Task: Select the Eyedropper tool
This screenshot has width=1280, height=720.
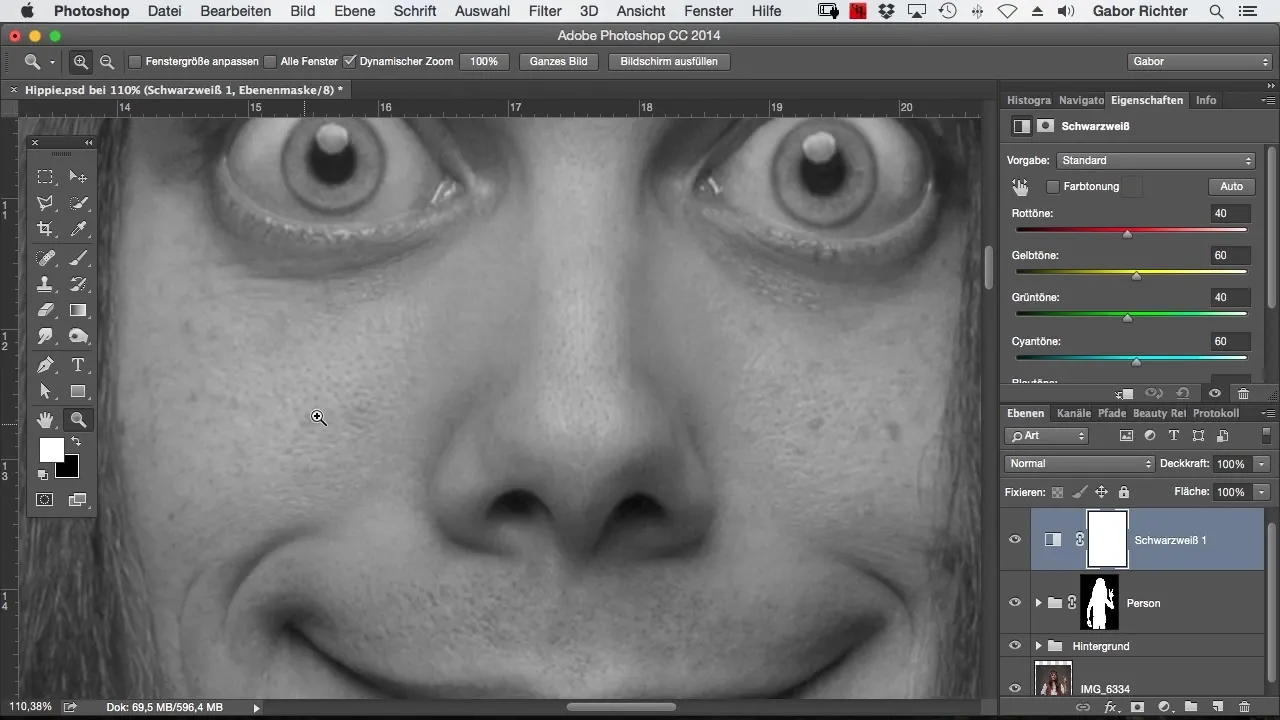Action: tap(78, 230)
